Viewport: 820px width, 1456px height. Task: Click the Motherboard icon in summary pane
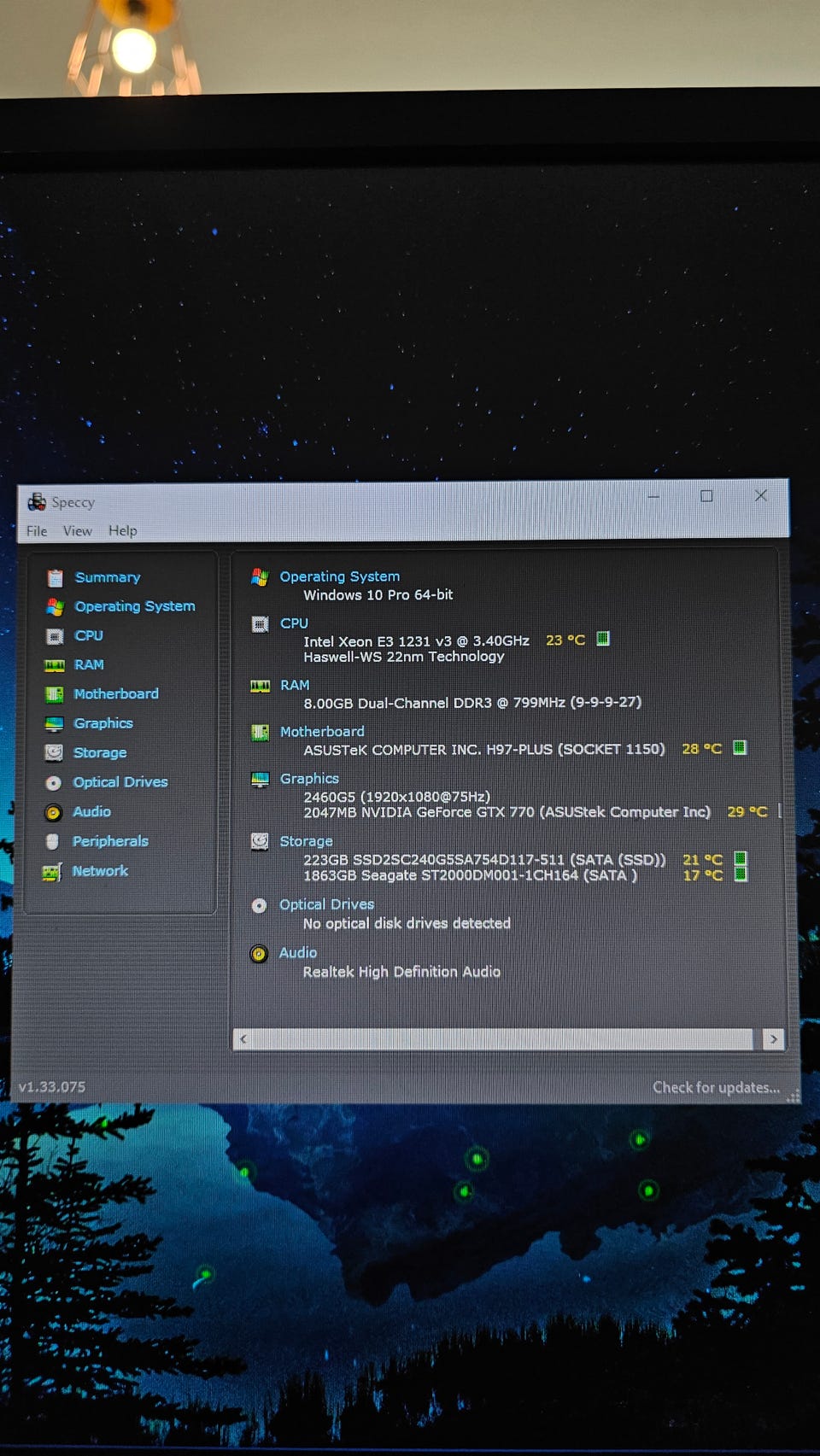point(260,733)
